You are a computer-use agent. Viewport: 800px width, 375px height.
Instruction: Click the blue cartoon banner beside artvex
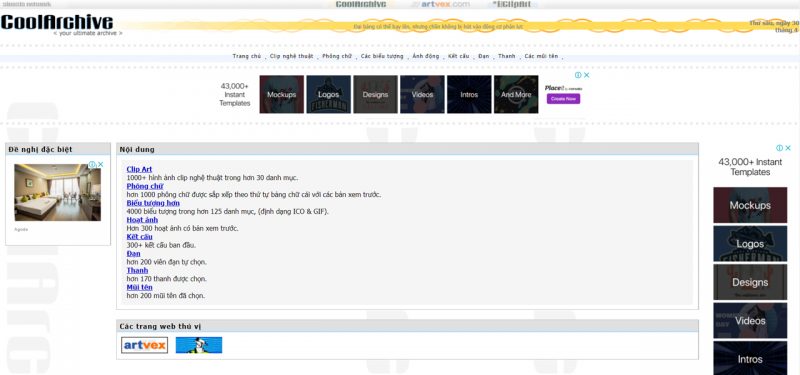pyautogui.click(x=199, y=345)
